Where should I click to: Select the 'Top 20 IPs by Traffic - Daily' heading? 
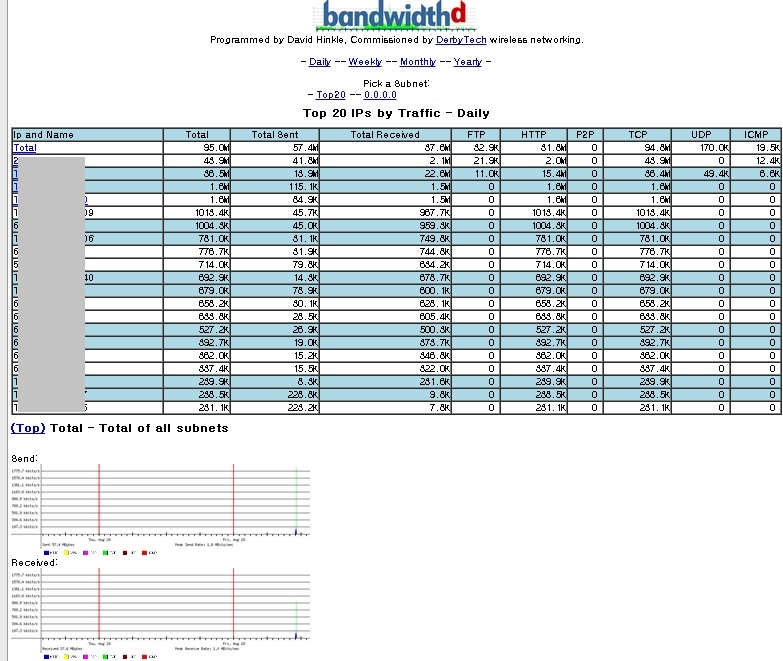coord(396,113)
